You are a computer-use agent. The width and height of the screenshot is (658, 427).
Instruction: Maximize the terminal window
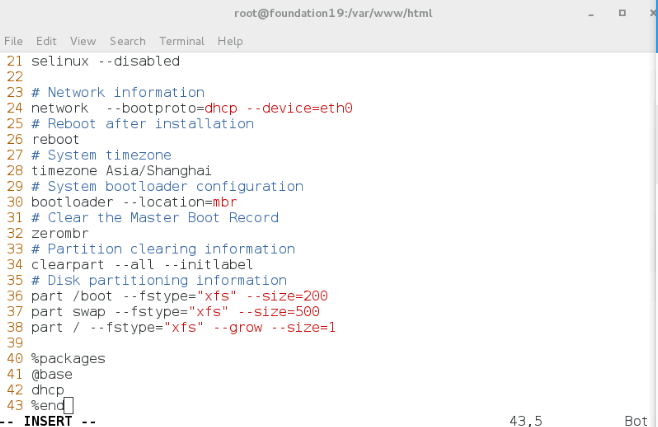(x=622, y=13)
